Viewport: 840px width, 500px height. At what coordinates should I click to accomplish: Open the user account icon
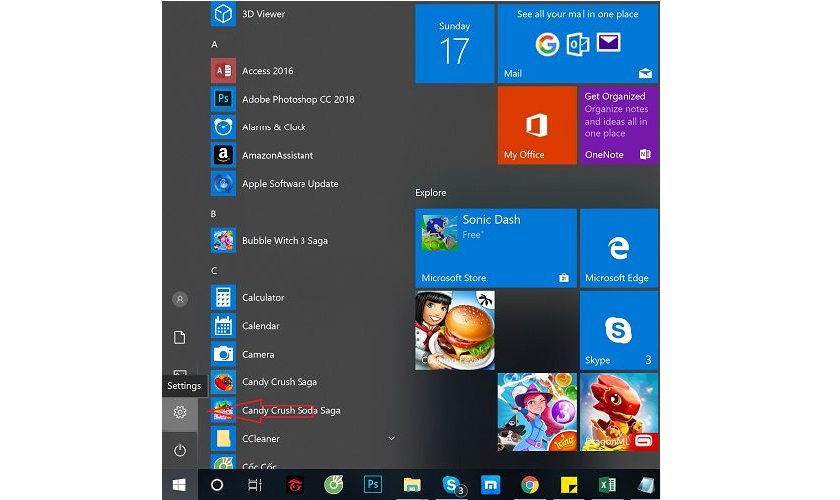[180, 299]
